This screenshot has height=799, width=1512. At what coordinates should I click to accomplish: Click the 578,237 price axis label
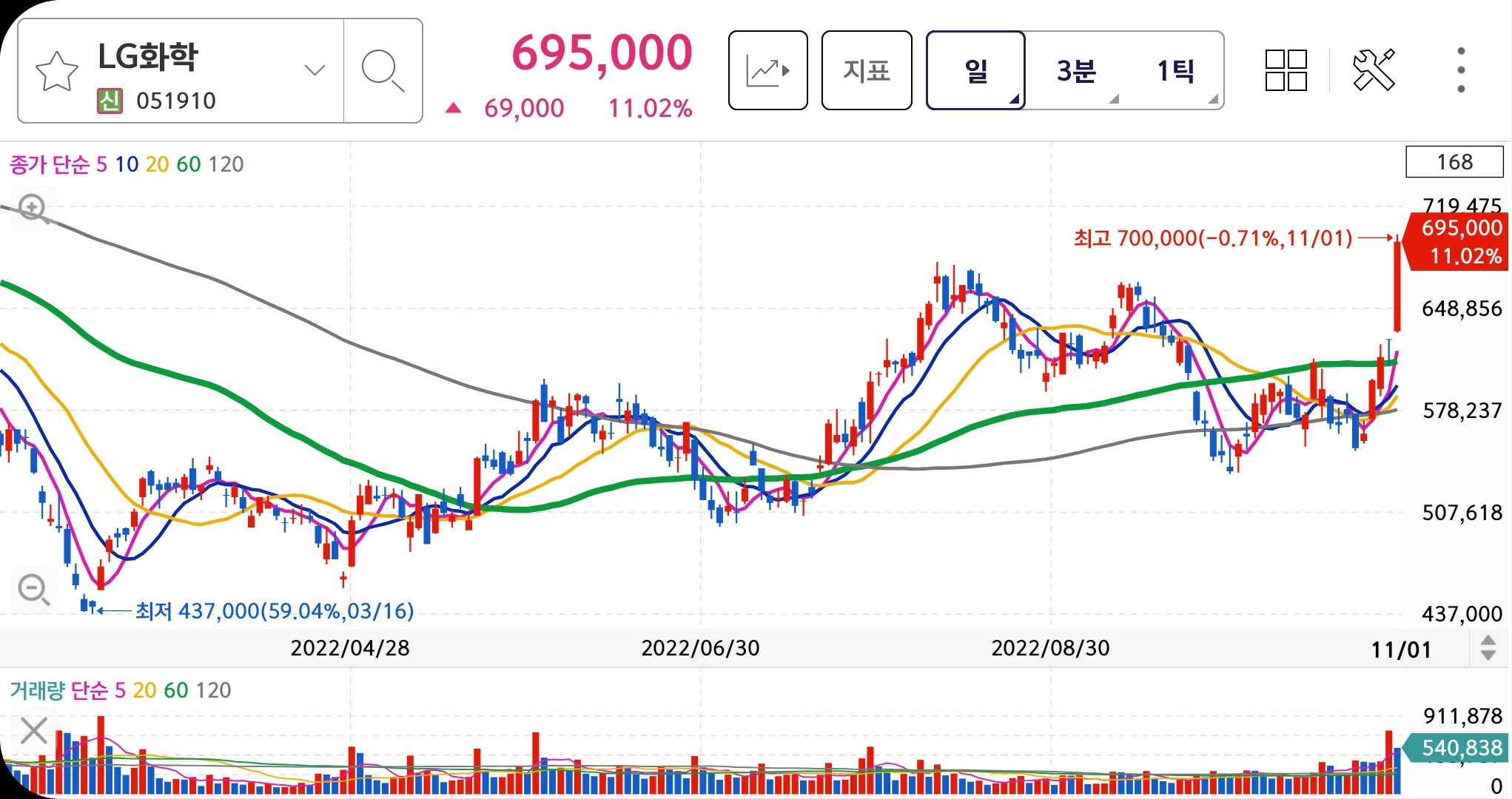point(1462,411)
